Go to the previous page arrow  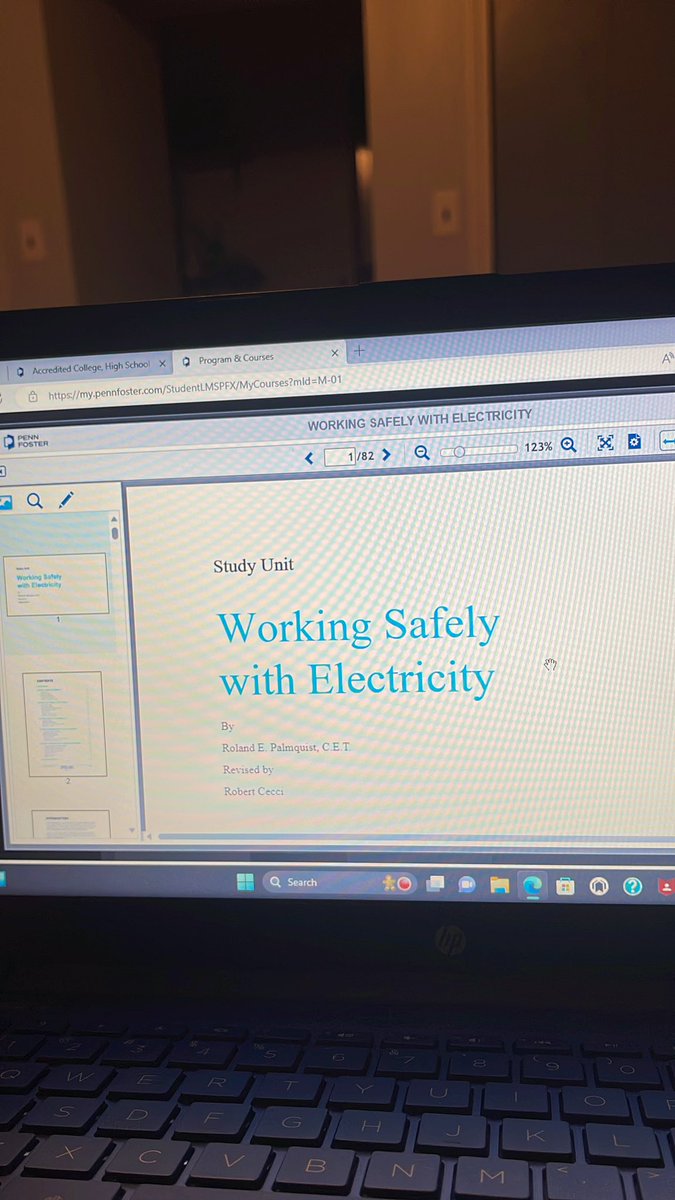point(309,457)
